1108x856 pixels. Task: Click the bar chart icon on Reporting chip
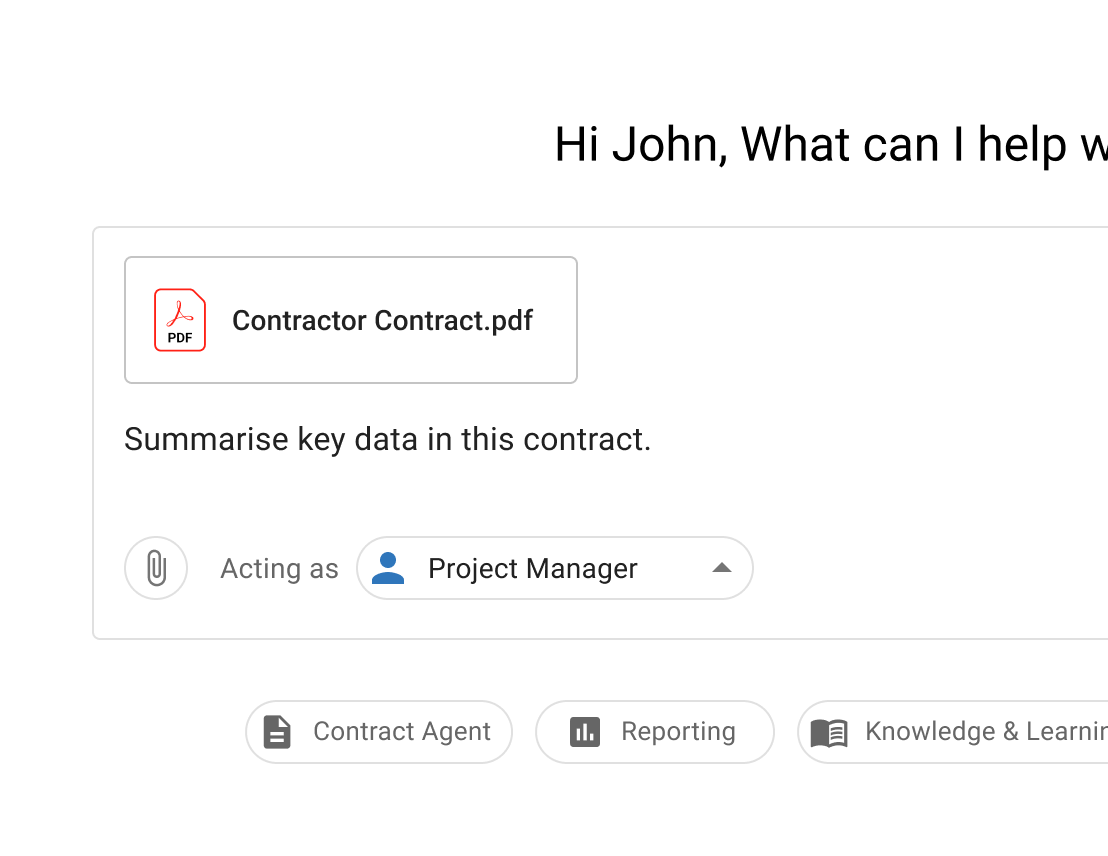(584, 731)
